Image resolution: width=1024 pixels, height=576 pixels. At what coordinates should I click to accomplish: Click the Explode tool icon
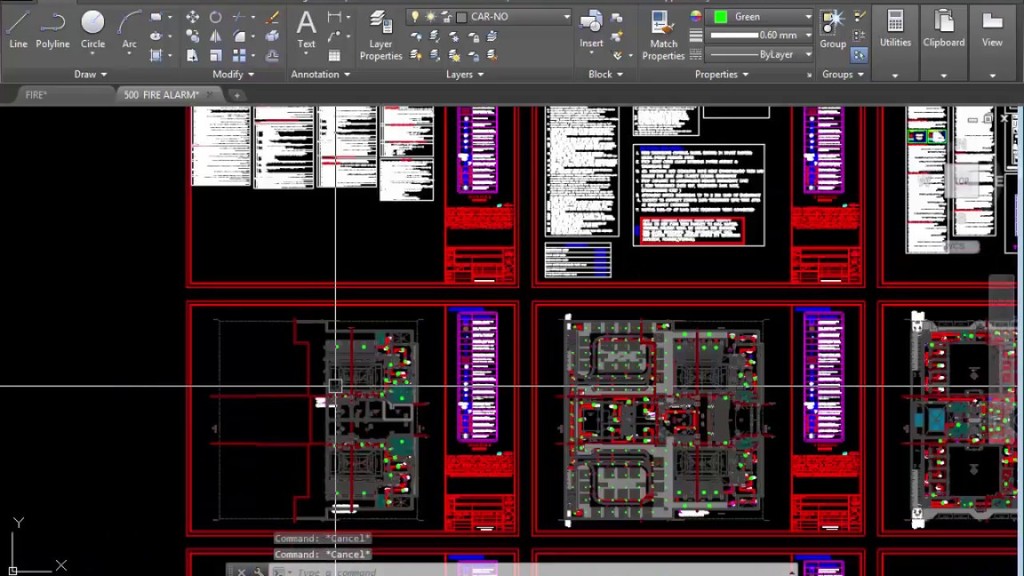273,36
